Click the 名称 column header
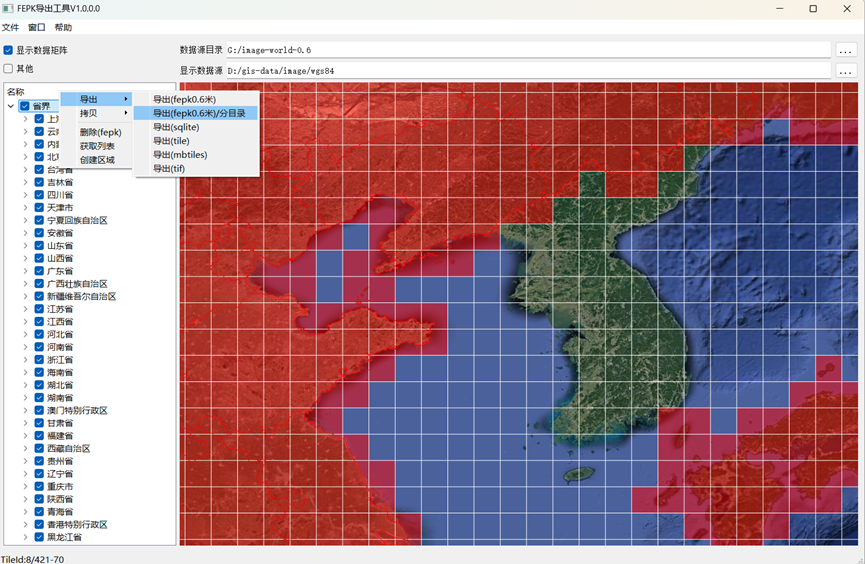This screenshot has width=865, height=564. point(15,92)
